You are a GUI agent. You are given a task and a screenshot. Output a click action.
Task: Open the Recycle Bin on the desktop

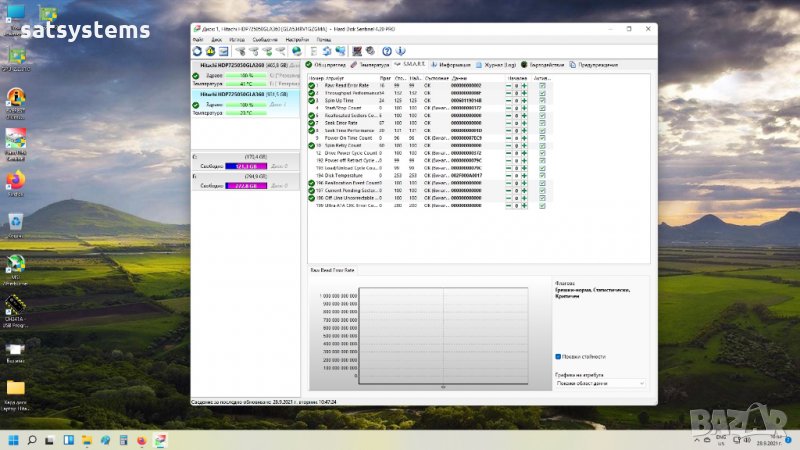16,221
